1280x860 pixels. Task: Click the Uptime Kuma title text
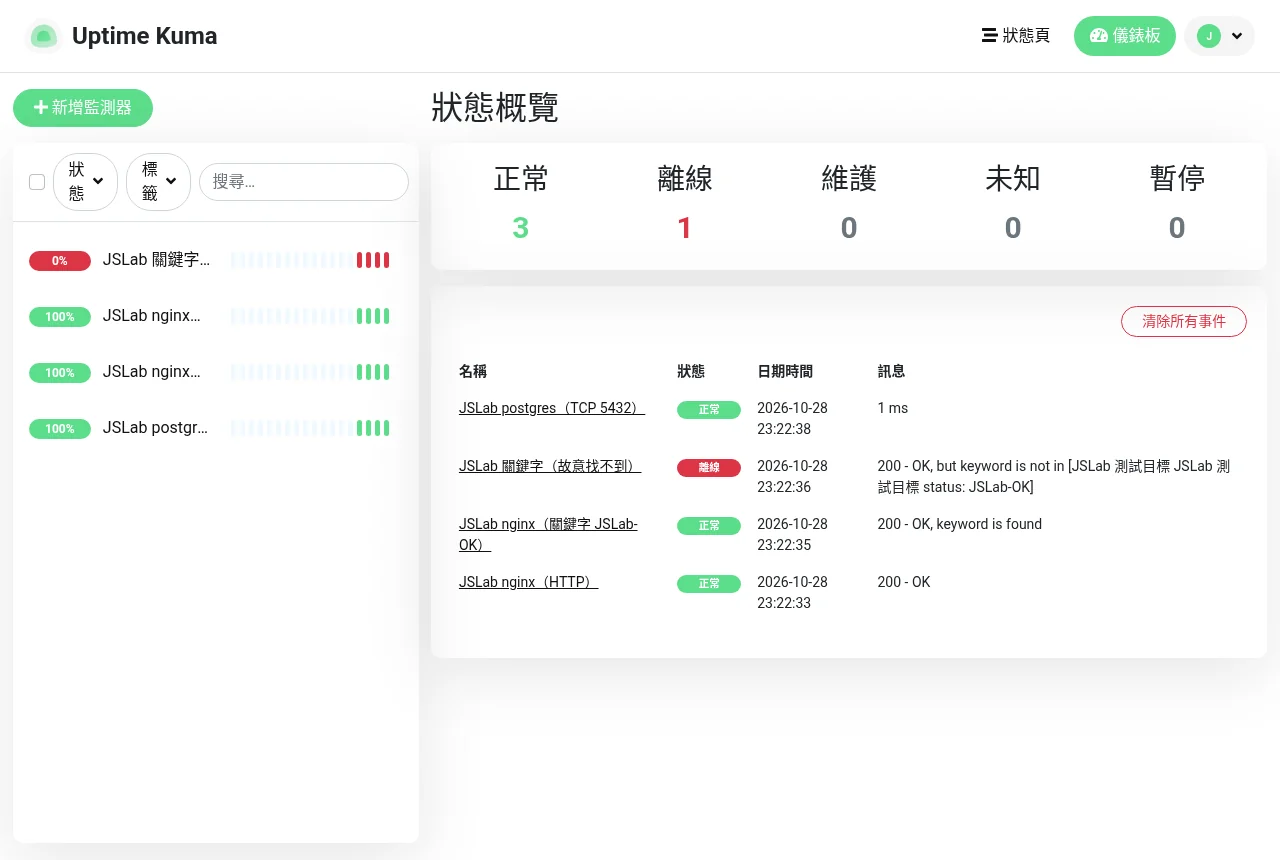[145, 36]
